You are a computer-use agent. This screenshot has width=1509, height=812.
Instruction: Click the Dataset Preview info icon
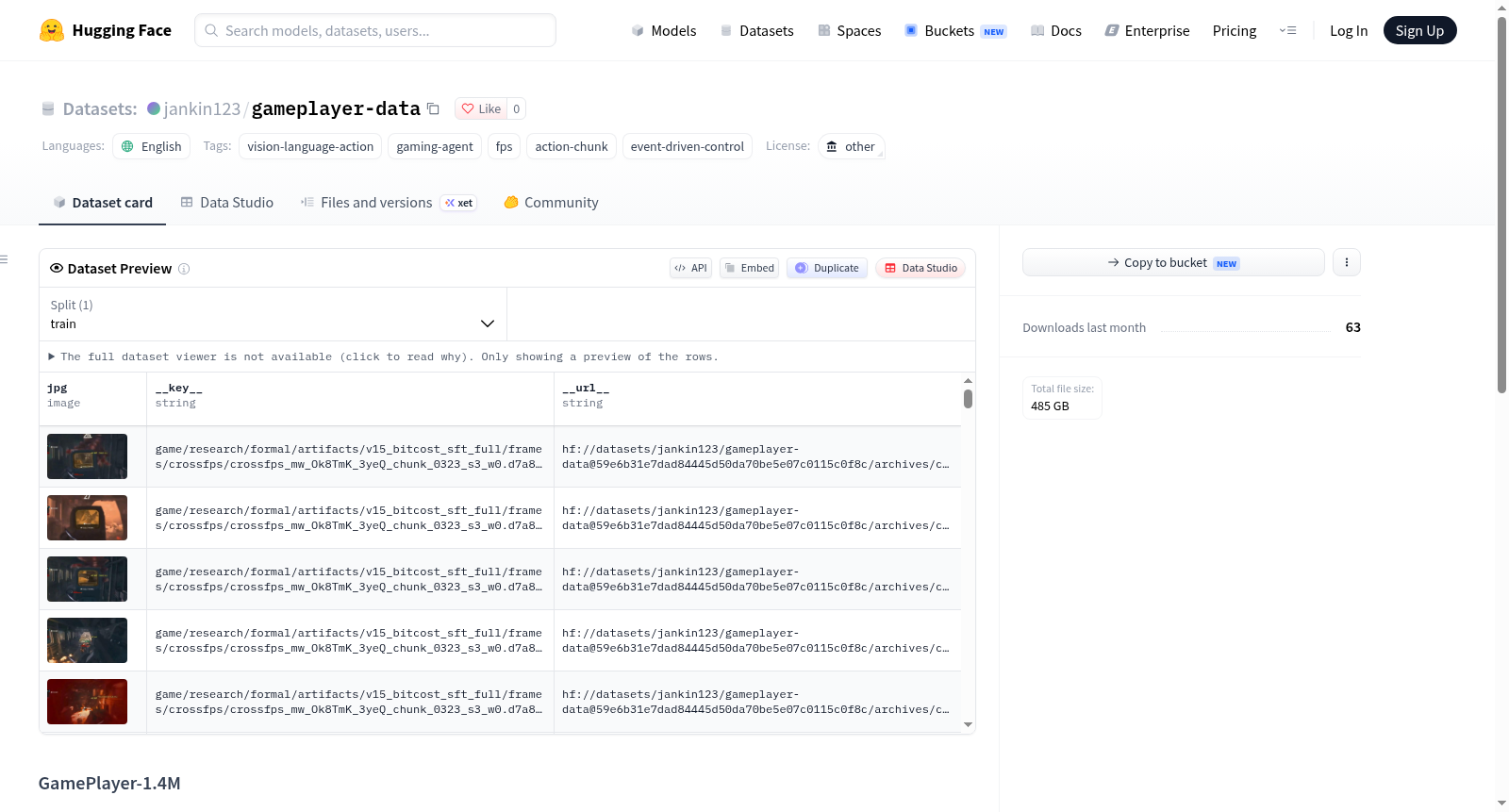pyautogui.click(x=184, y=269)
